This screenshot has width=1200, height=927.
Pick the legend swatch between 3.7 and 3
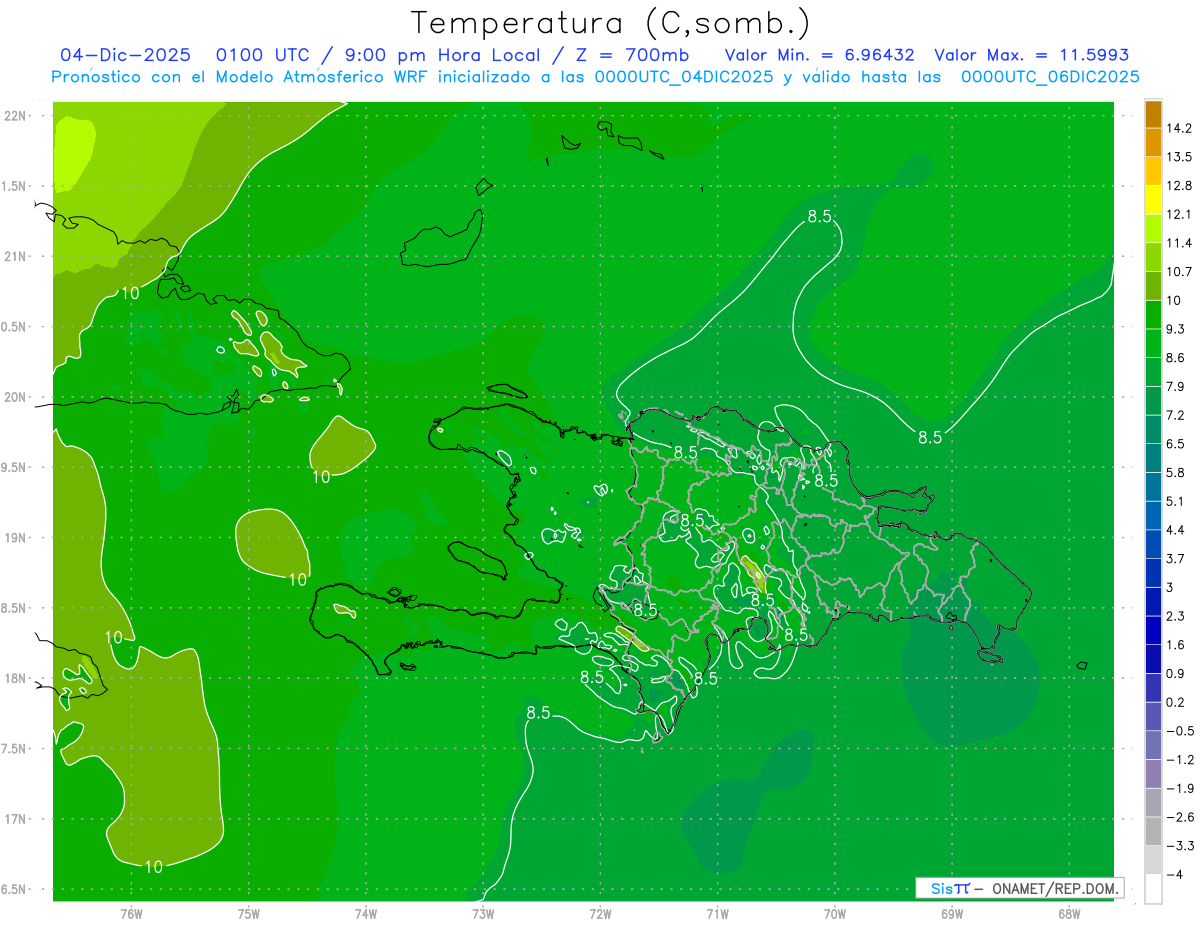(x=1153, y=573)
